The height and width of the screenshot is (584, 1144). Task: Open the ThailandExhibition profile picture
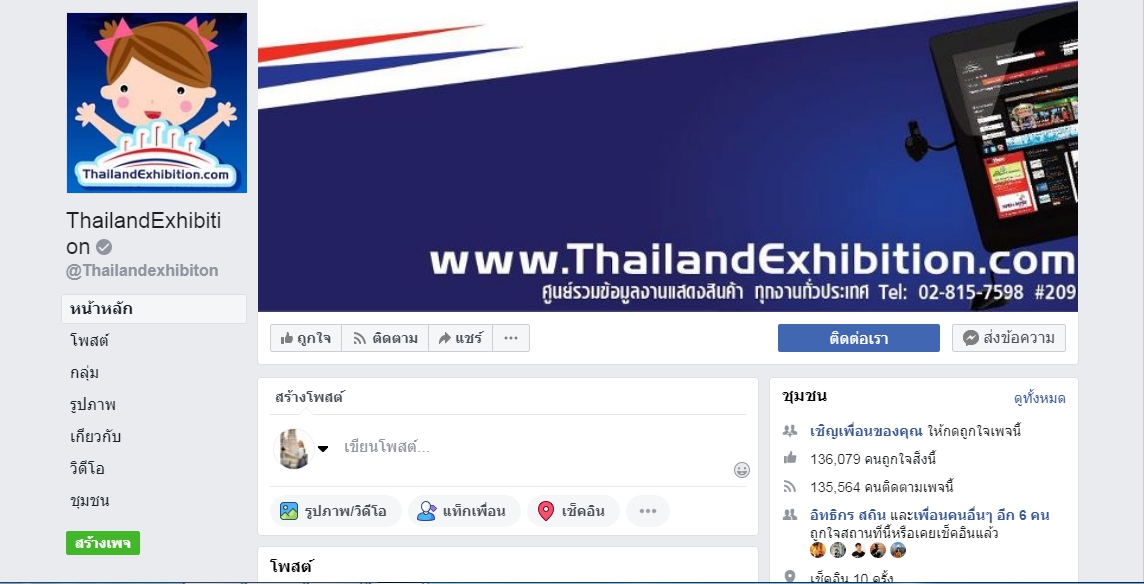[157, 103]
